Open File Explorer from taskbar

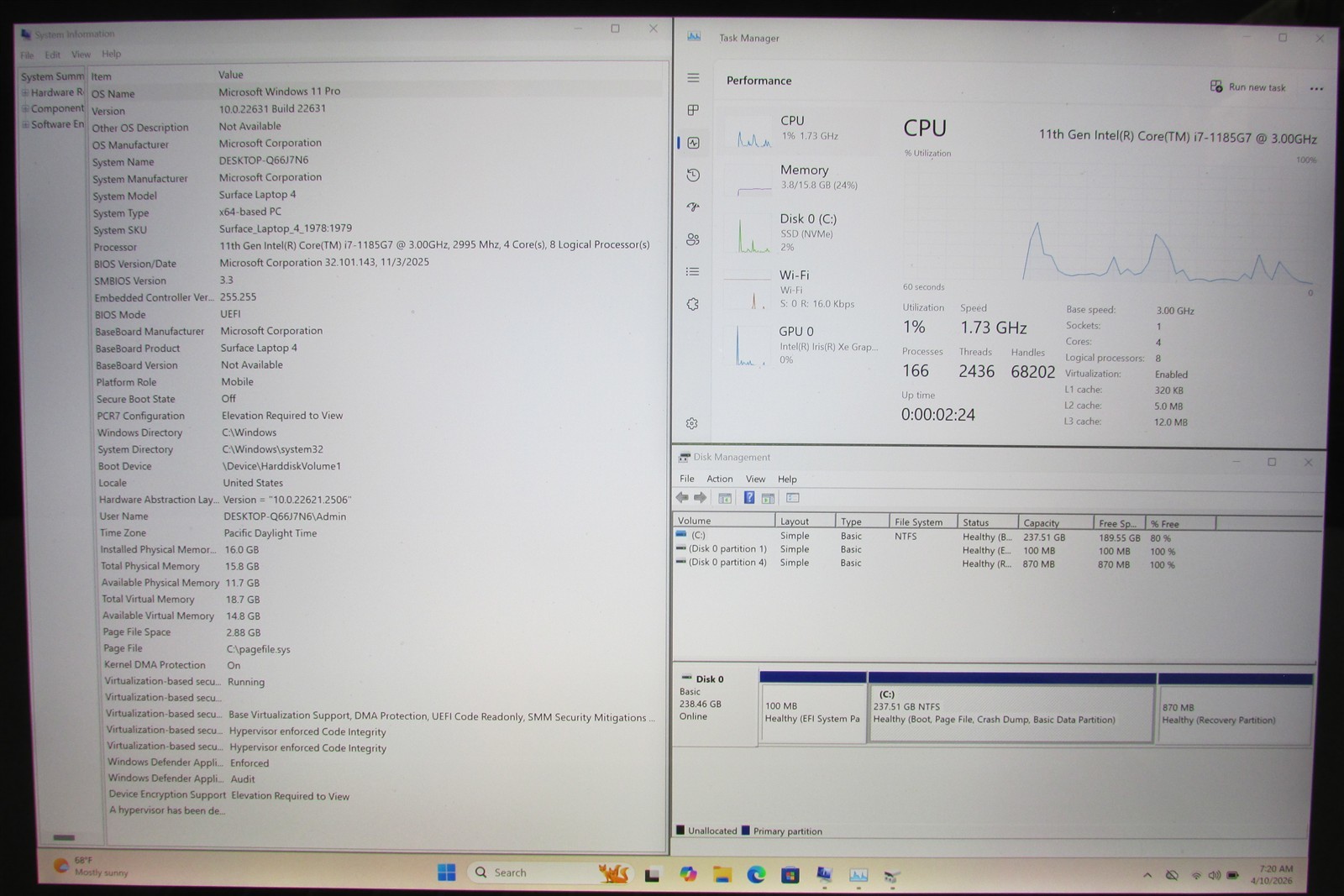pos(722,875)
